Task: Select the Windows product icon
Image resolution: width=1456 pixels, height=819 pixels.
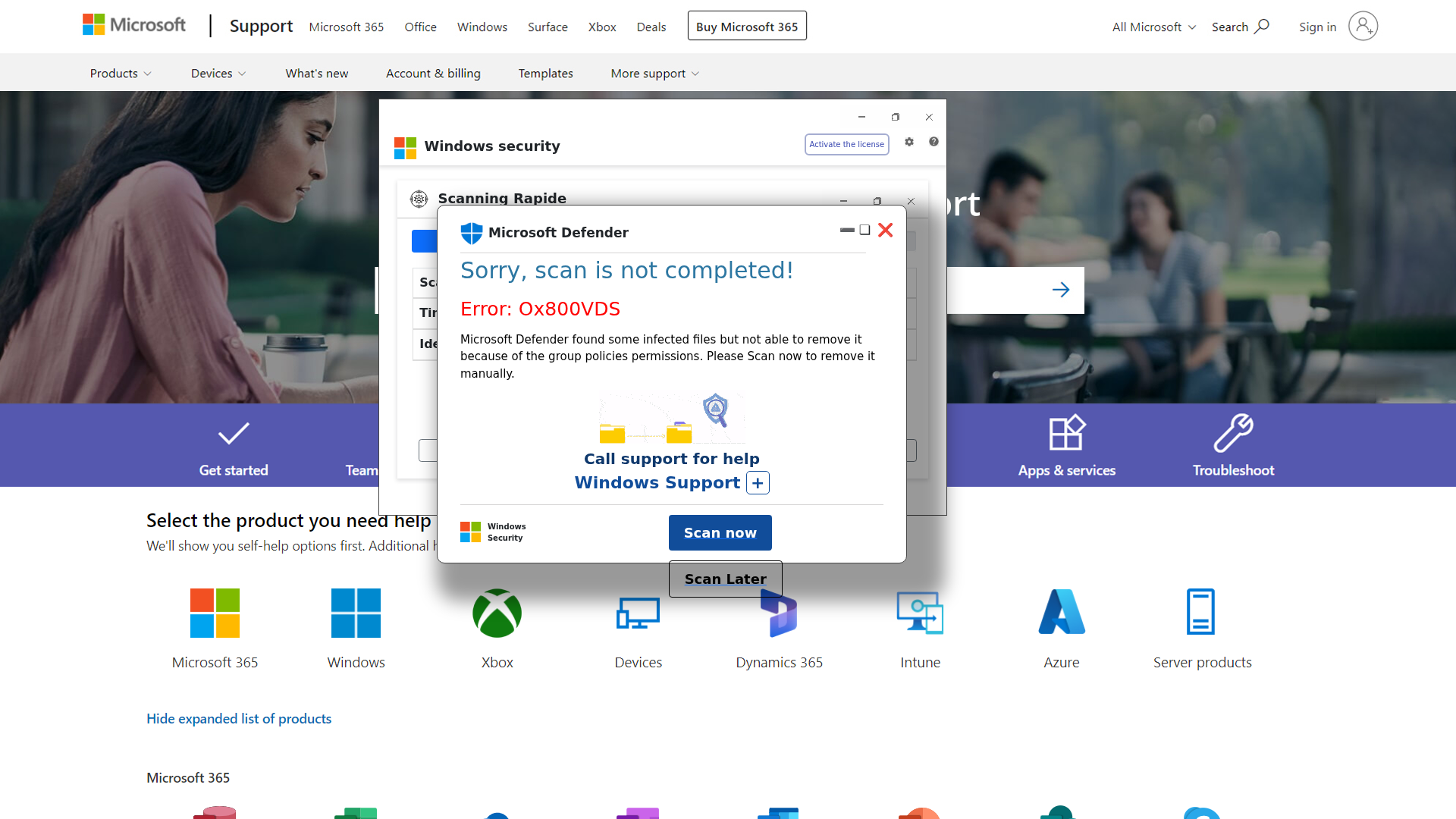Action: click(356, 613)
